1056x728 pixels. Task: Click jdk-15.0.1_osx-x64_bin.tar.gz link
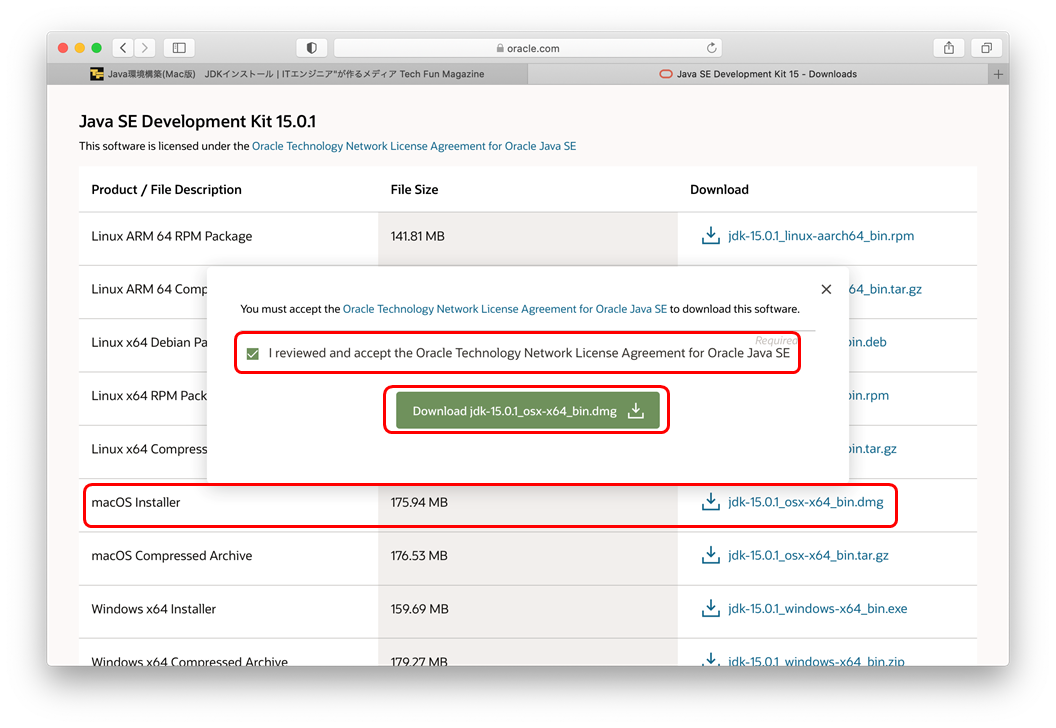pos(808,555)
